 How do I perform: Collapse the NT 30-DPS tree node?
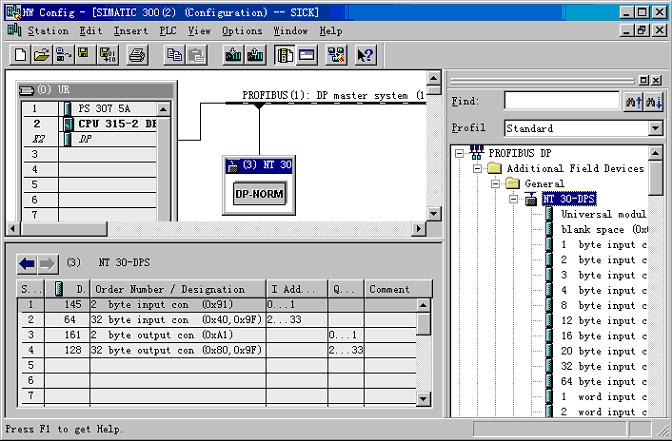514,199
